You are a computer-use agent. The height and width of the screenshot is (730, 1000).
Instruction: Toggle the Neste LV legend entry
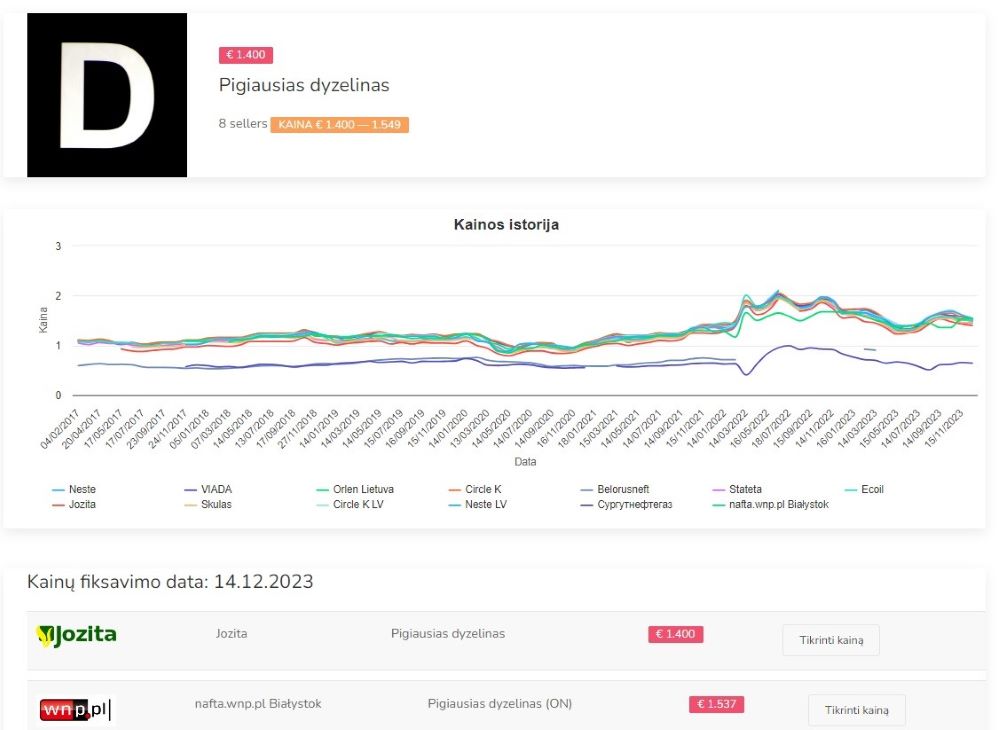478,504
